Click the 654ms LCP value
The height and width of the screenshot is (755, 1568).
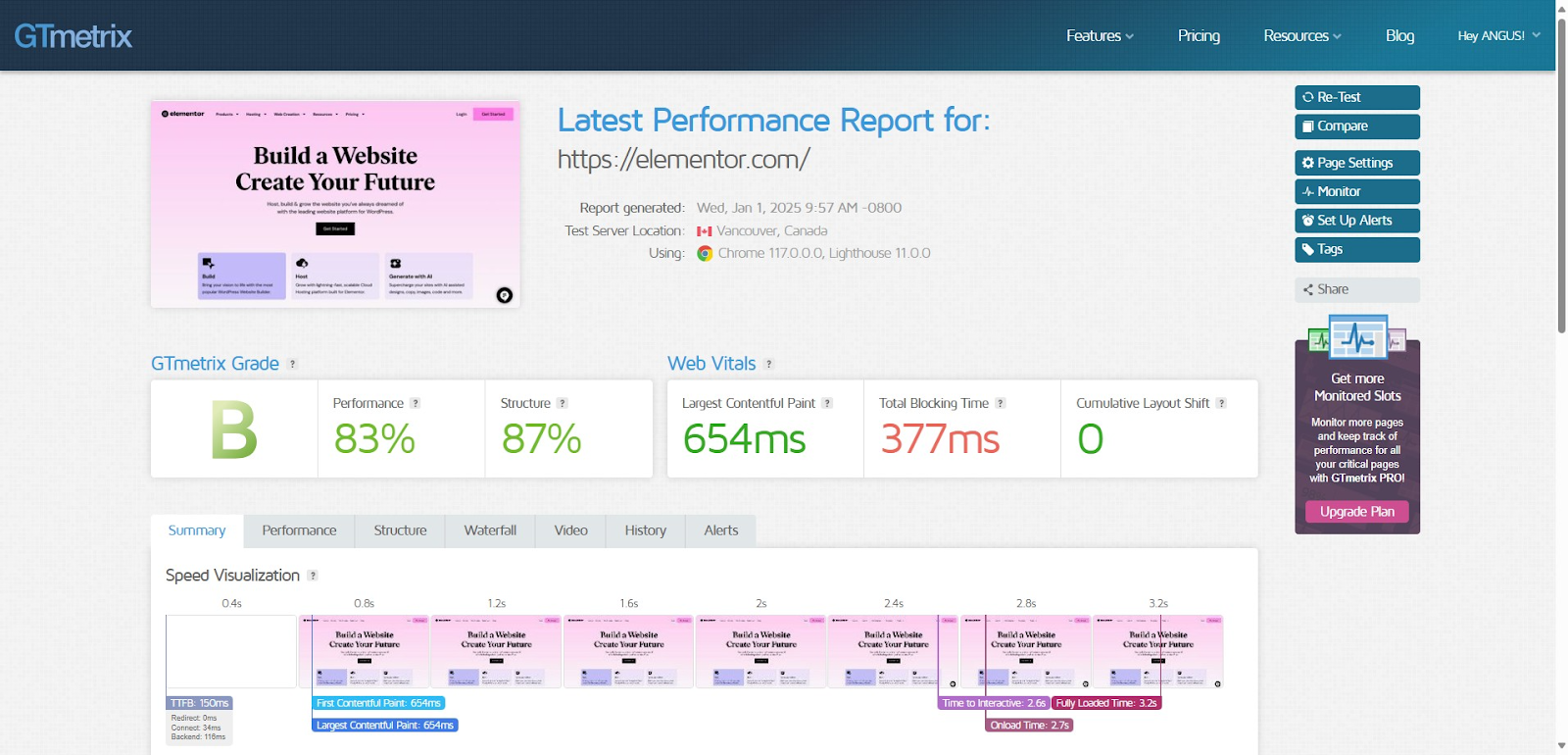744,438
